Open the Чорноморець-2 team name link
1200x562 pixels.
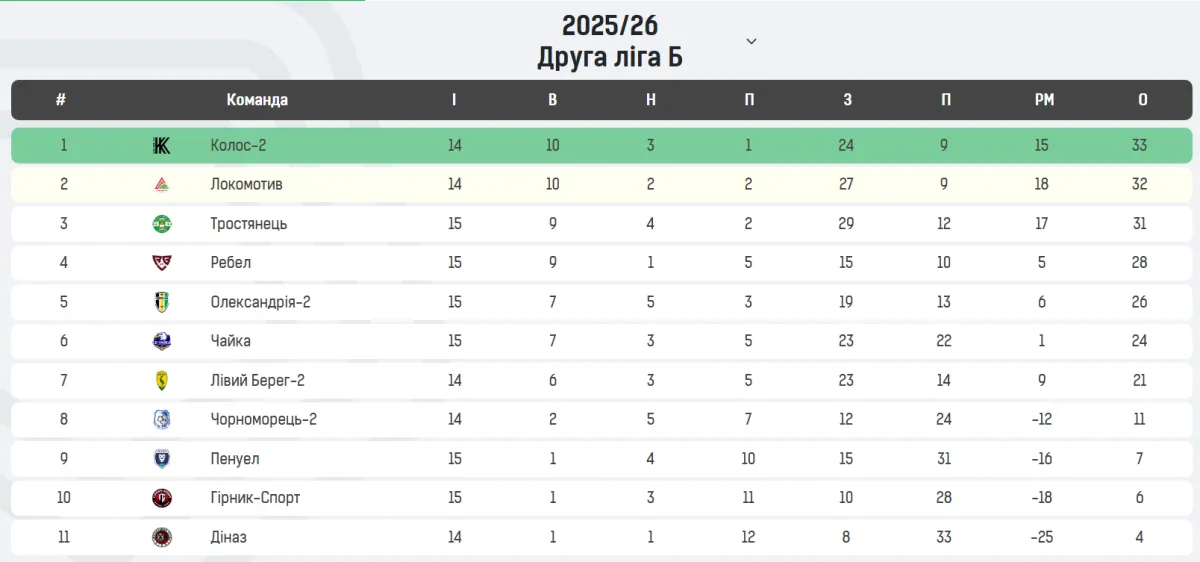click(x=263, y=419)
